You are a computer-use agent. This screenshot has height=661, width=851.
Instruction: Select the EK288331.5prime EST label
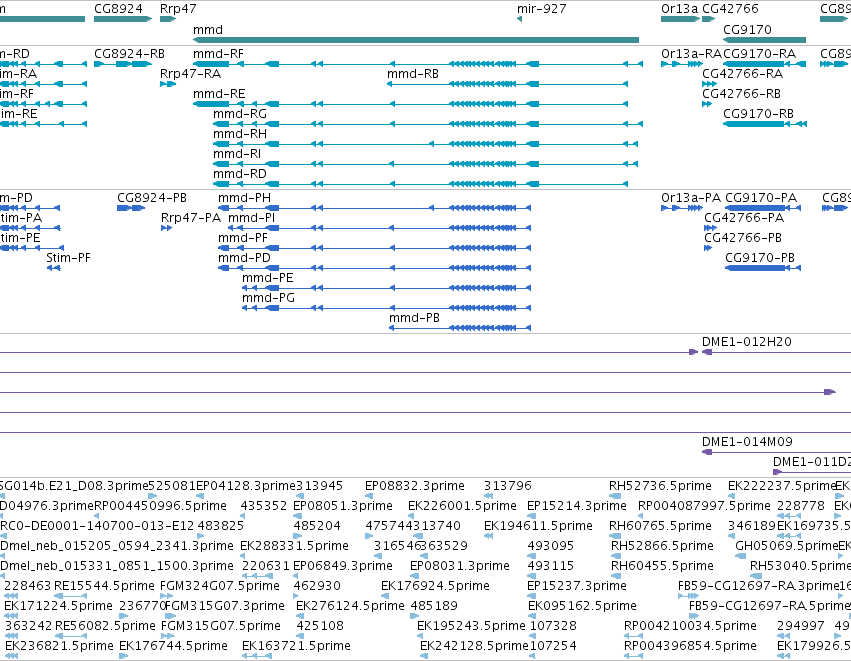click(295, 546)
